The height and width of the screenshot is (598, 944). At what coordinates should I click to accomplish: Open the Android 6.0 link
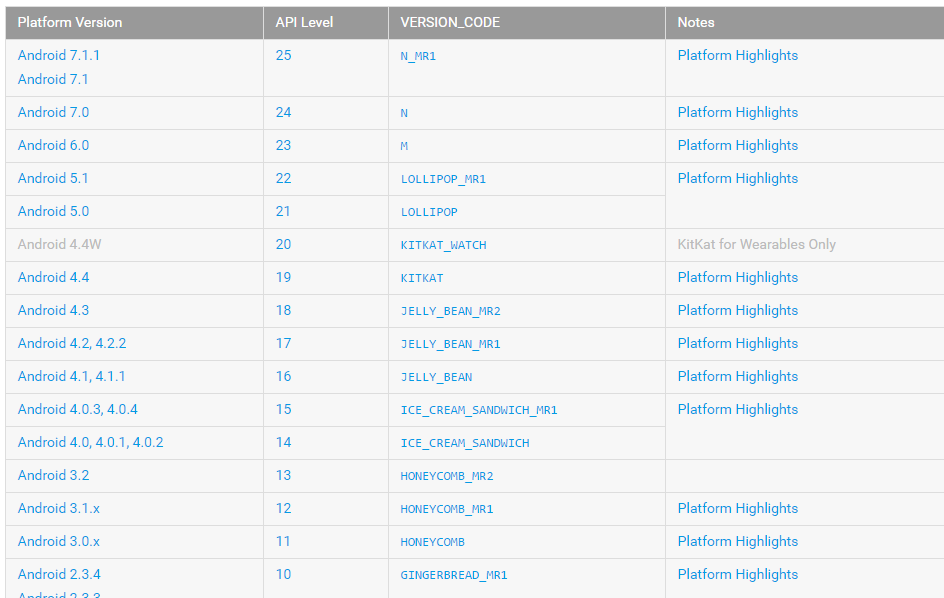point(54,146)
